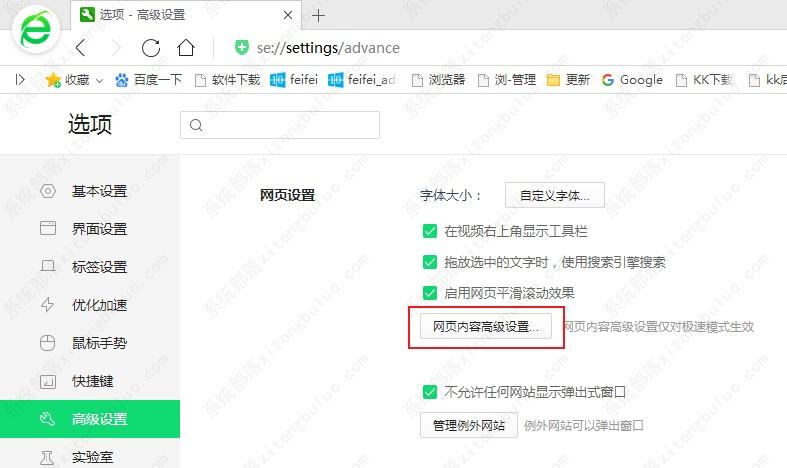Uncheck 启用网页平滑滚动效果 option
Screen dimensions: 787x468
tap(431, 293)
